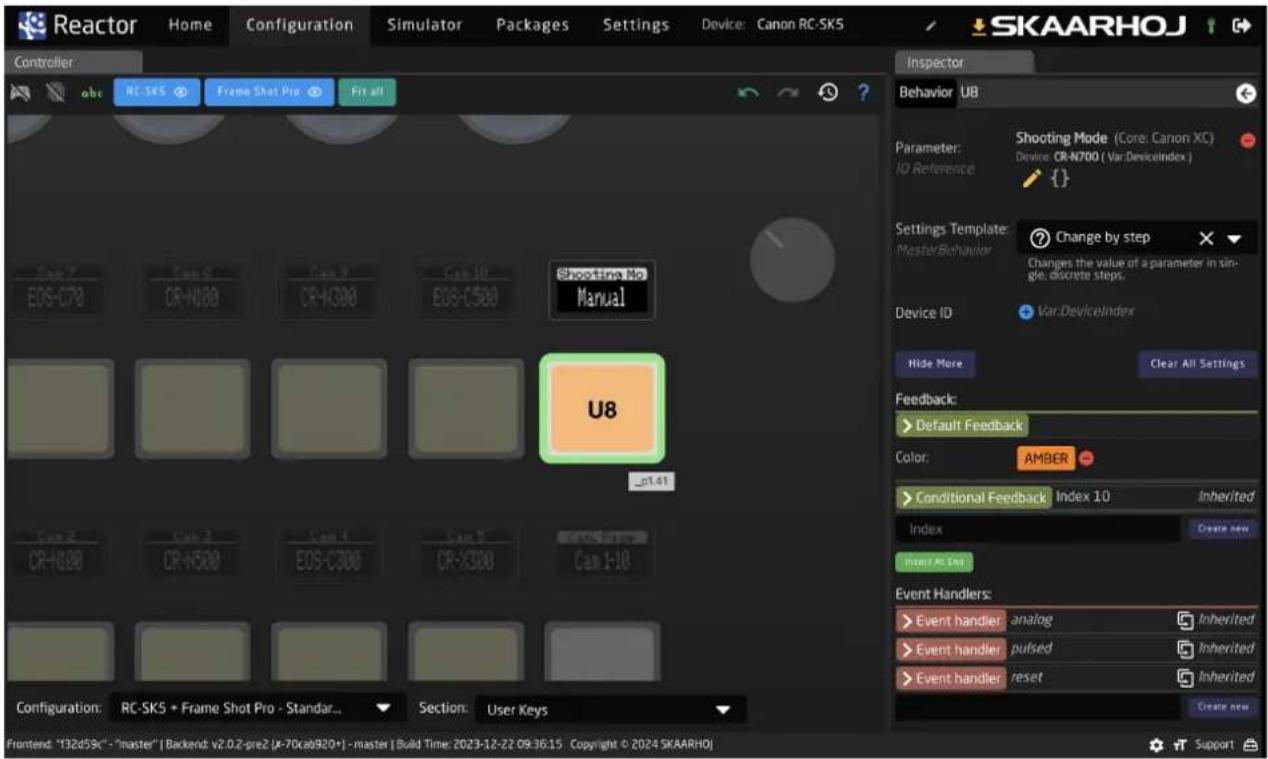
Task: Click copy icon on analog event handler row
Action: click(1185, 620)
